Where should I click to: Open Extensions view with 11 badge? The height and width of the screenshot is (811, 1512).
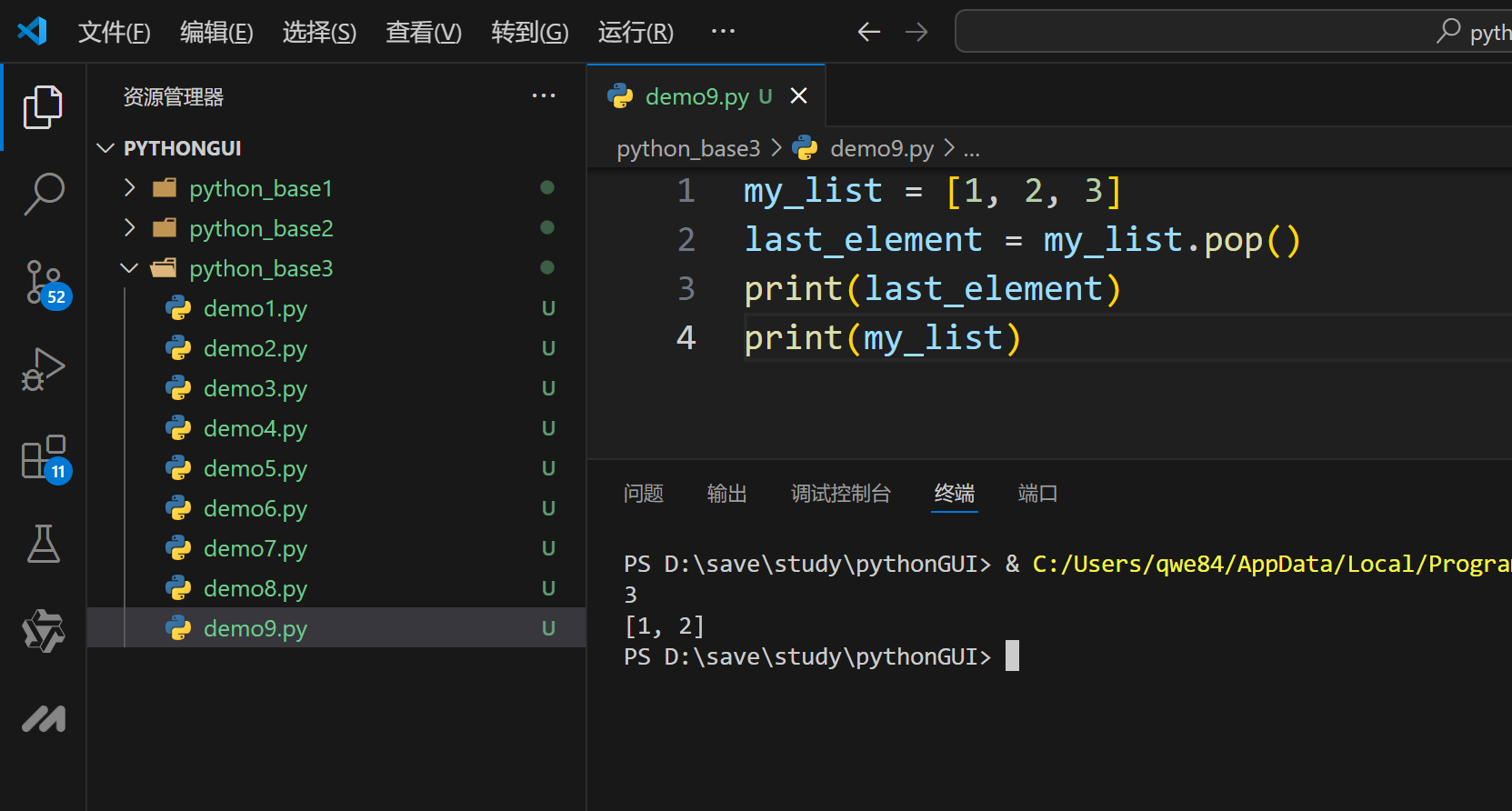pyautogui.click(x=44, y=457)
